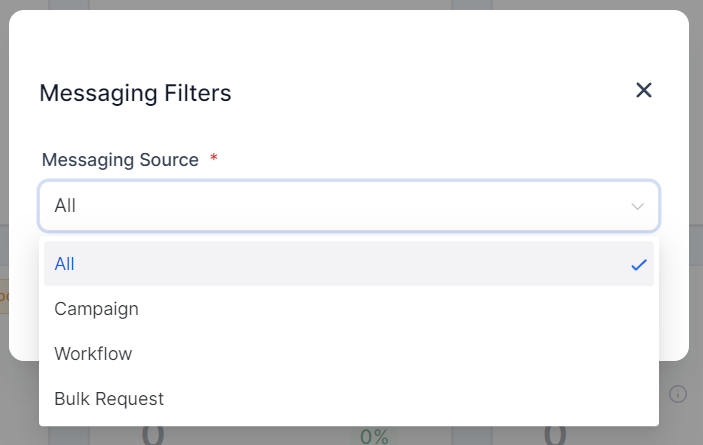The height and width of the screenshot is (445, 703).
Task: Click the 0% value under the dropdown
Action: 374,436
